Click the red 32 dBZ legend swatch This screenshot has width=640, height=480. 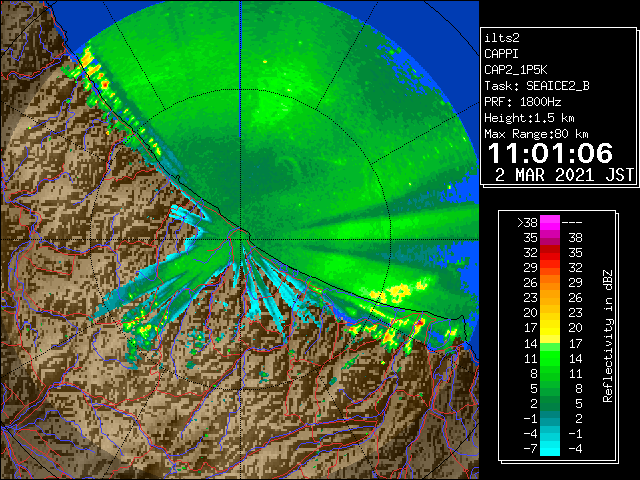[550, 253]
